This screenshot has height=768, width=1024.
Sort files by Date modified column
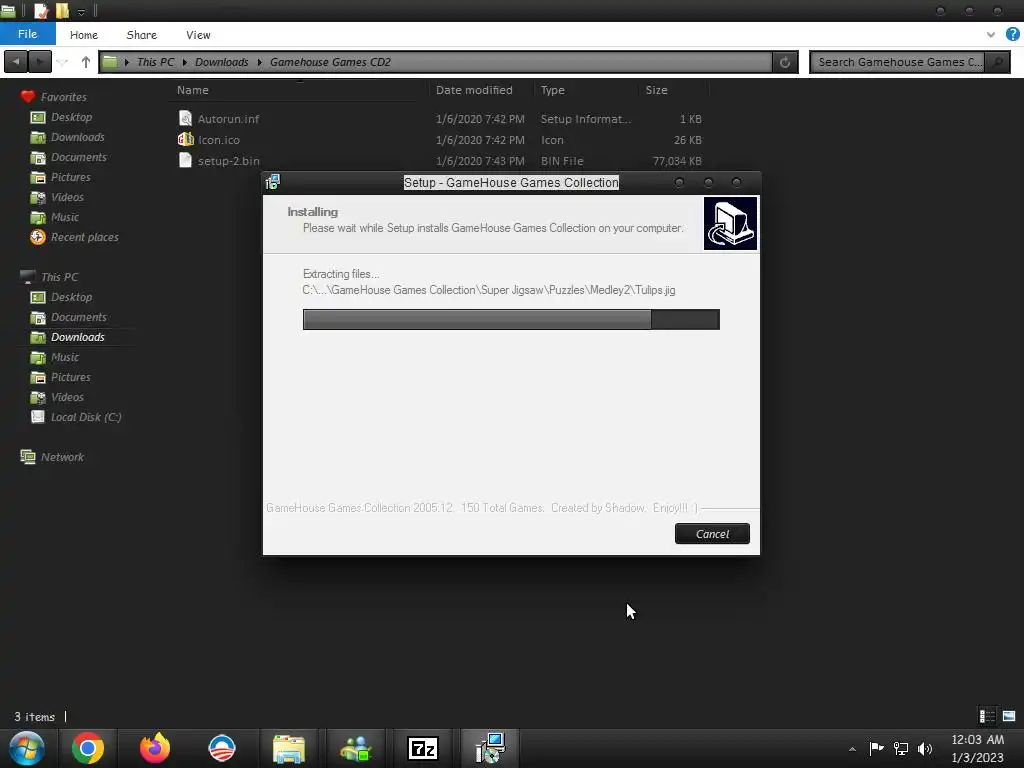point(474,90)
